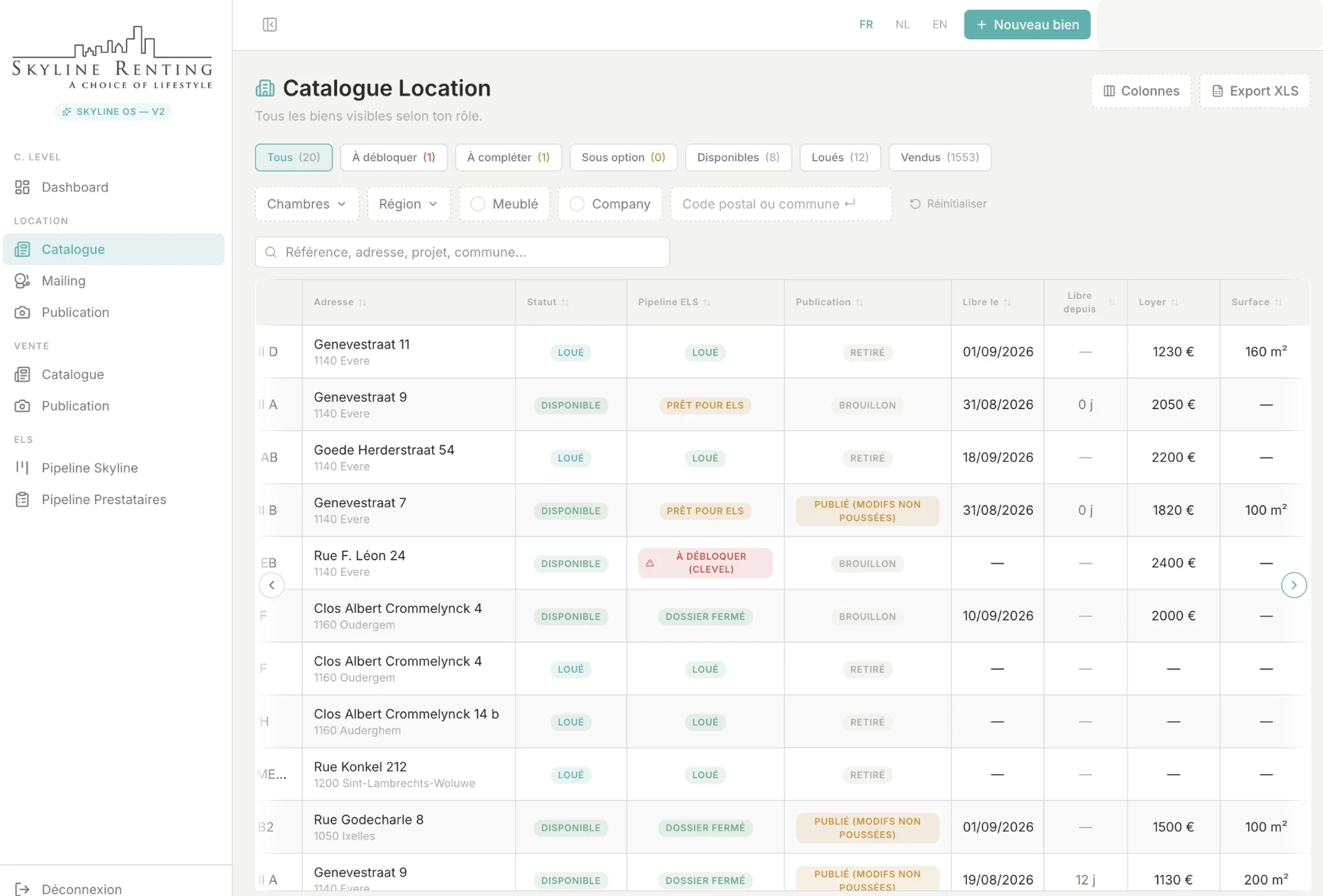Open the Rue Godecharle 8 row

point(782,827)
